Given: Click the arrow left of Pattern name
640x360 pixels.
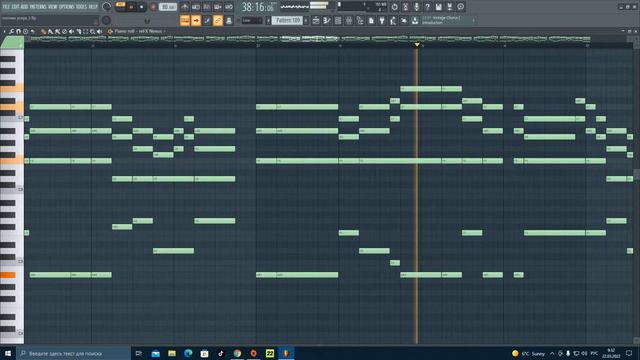Looking at the screenshot, I should pos(268,20).
